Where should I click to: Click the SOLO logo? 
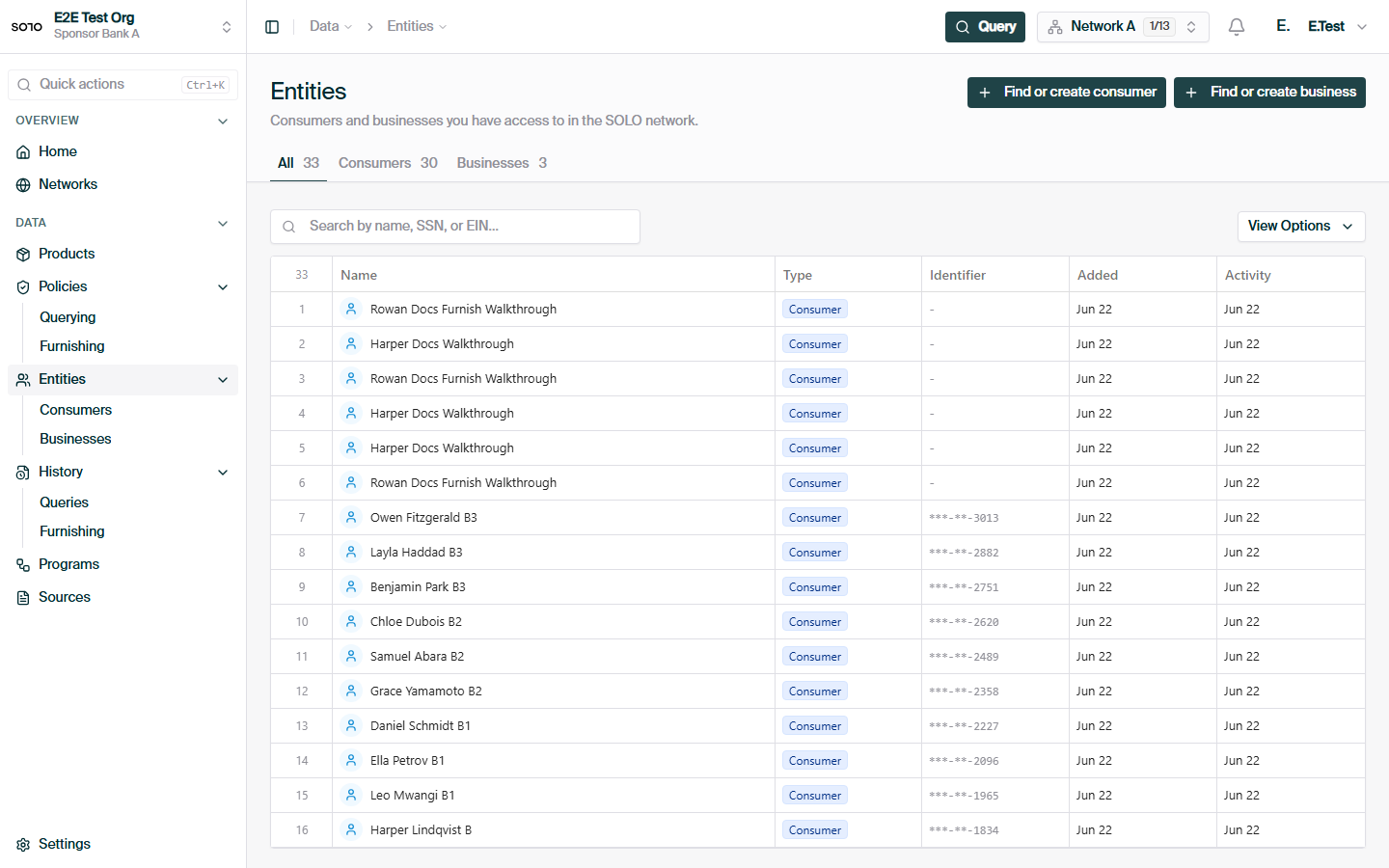pos(27,27)
